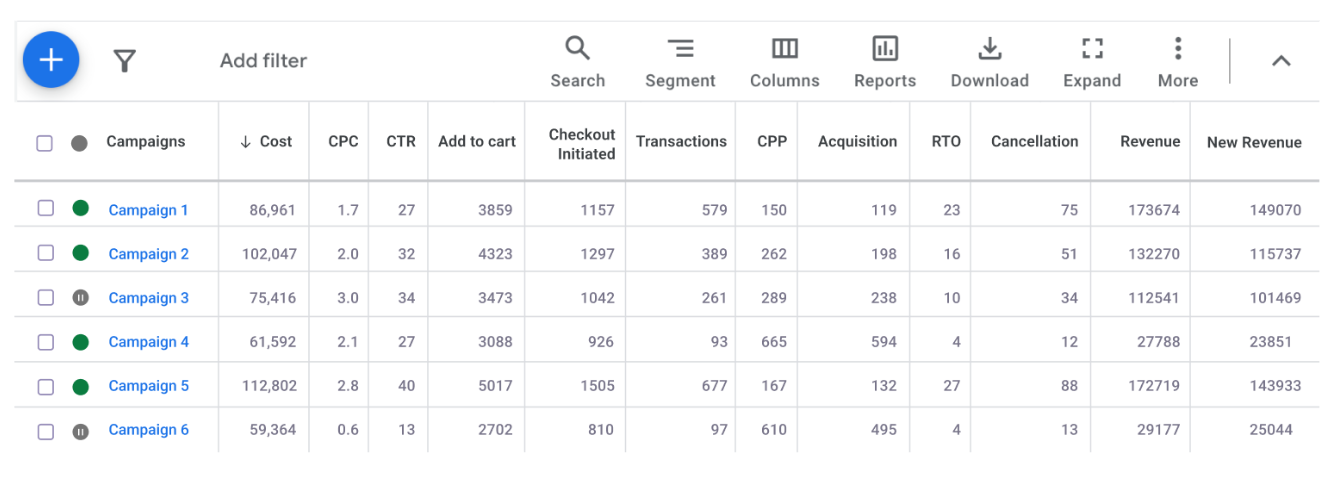
Task: Open the Search tool
Action: 577,62
